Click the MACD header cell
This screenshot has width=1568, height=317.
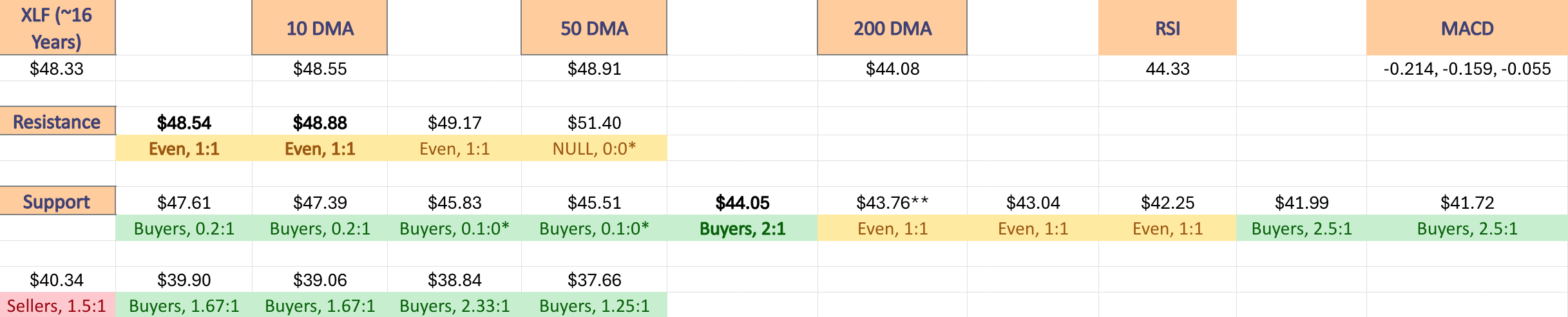[x=1467, y=28]
